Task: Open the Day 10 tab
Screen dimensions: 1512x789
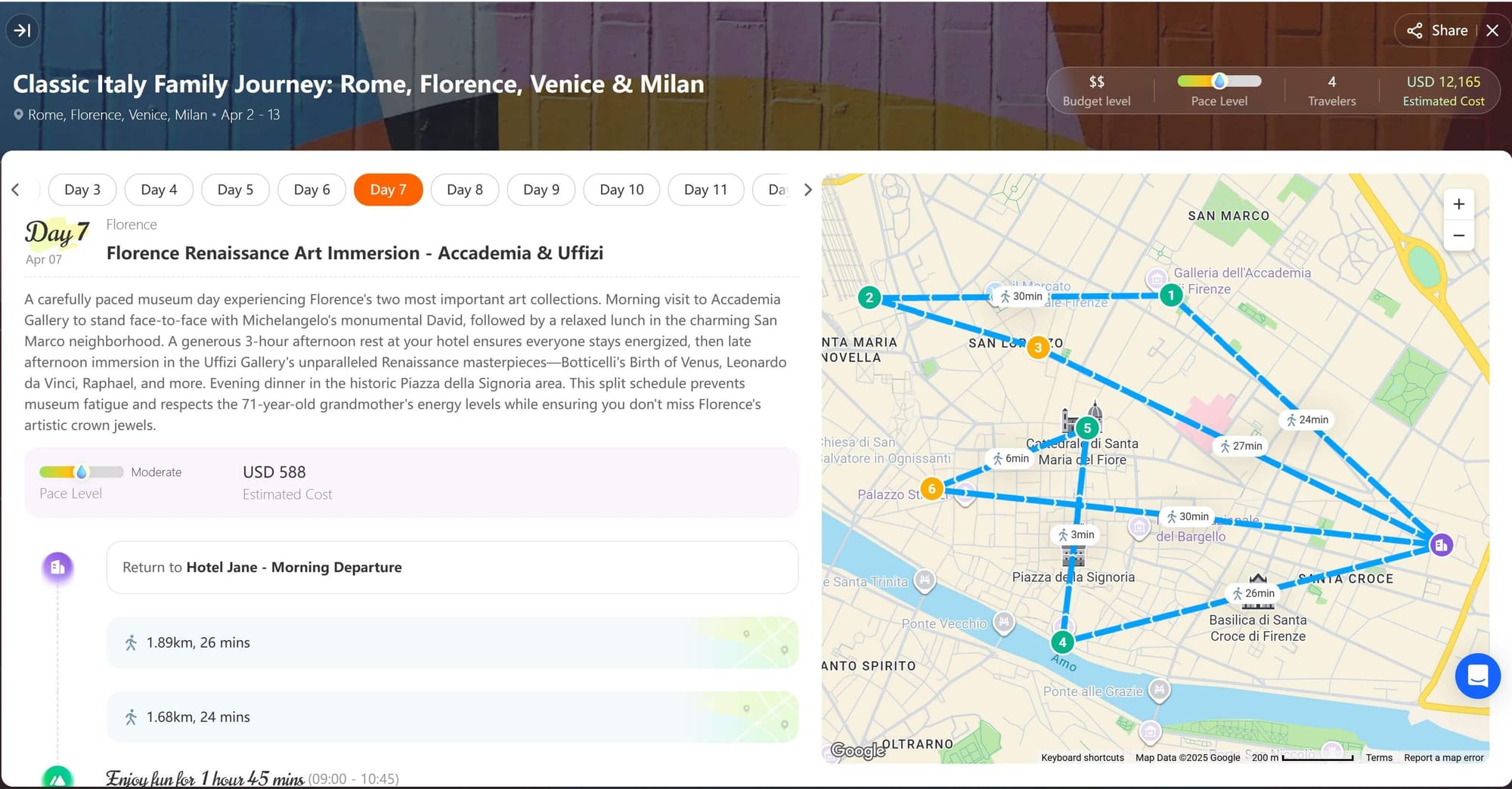Action: pos(621,190)
